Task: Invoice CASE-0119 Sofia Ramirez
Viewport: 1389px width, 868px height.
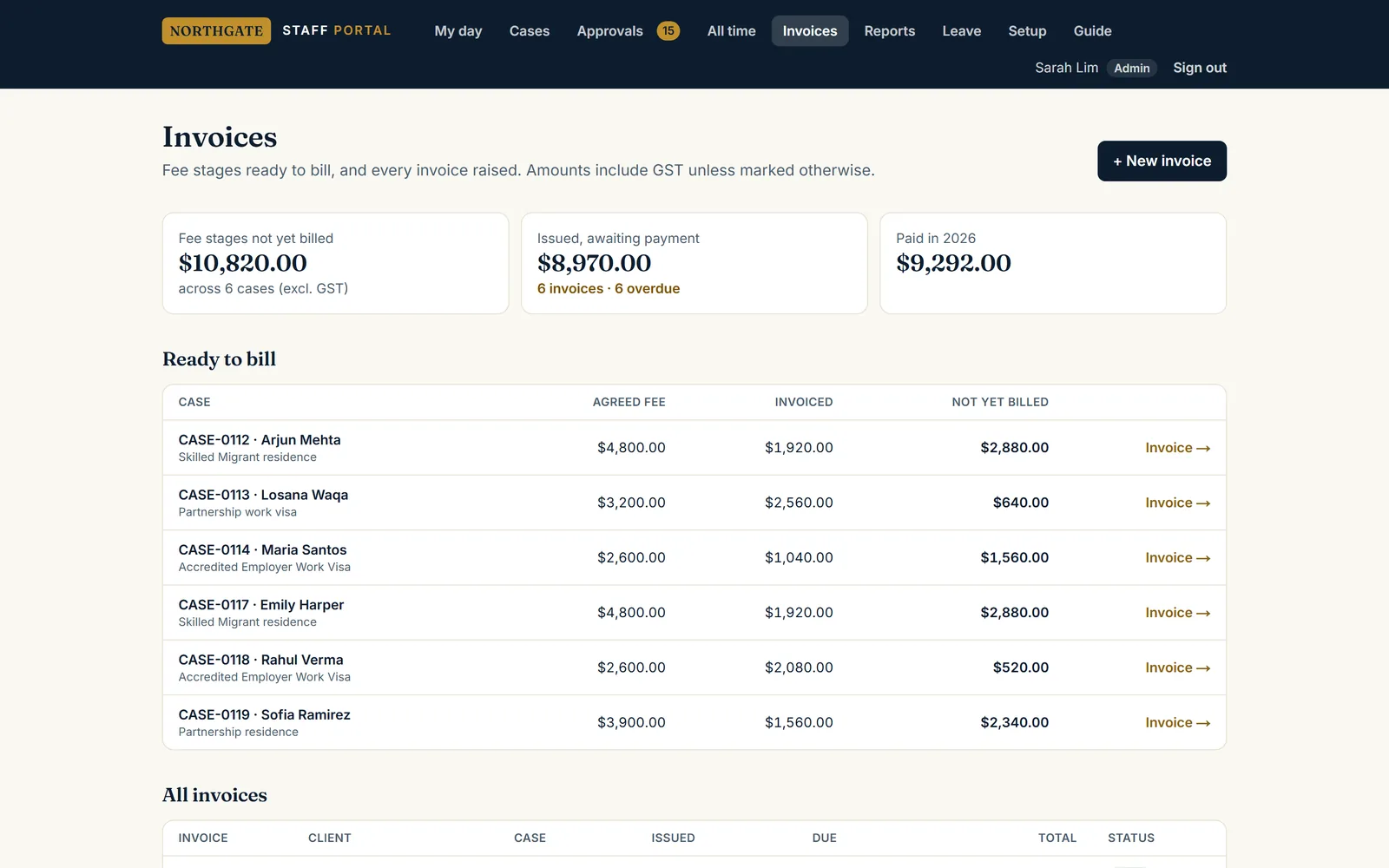Action: tap(1177, 722)
